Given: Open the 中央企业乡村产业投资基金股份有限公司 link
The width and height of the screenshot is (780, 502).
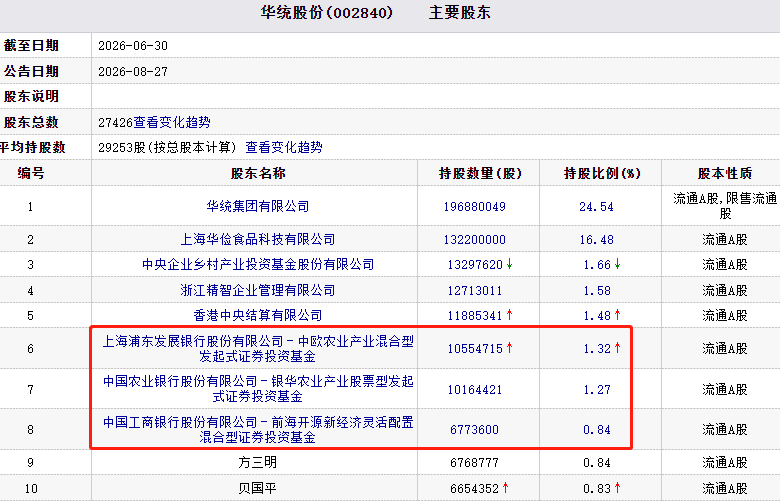Looking at the screenshot, I should pyautogui.click(x=258, y=265).
